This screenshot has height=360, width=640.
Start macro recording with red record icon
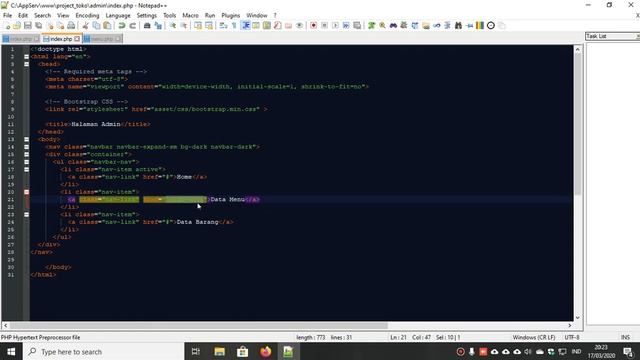pyautogui.click(x=313, y=26)
